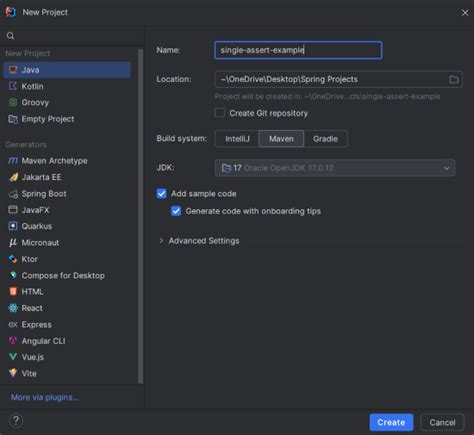
Task: Select the React generator icon
Action: [x=13, y=308]
